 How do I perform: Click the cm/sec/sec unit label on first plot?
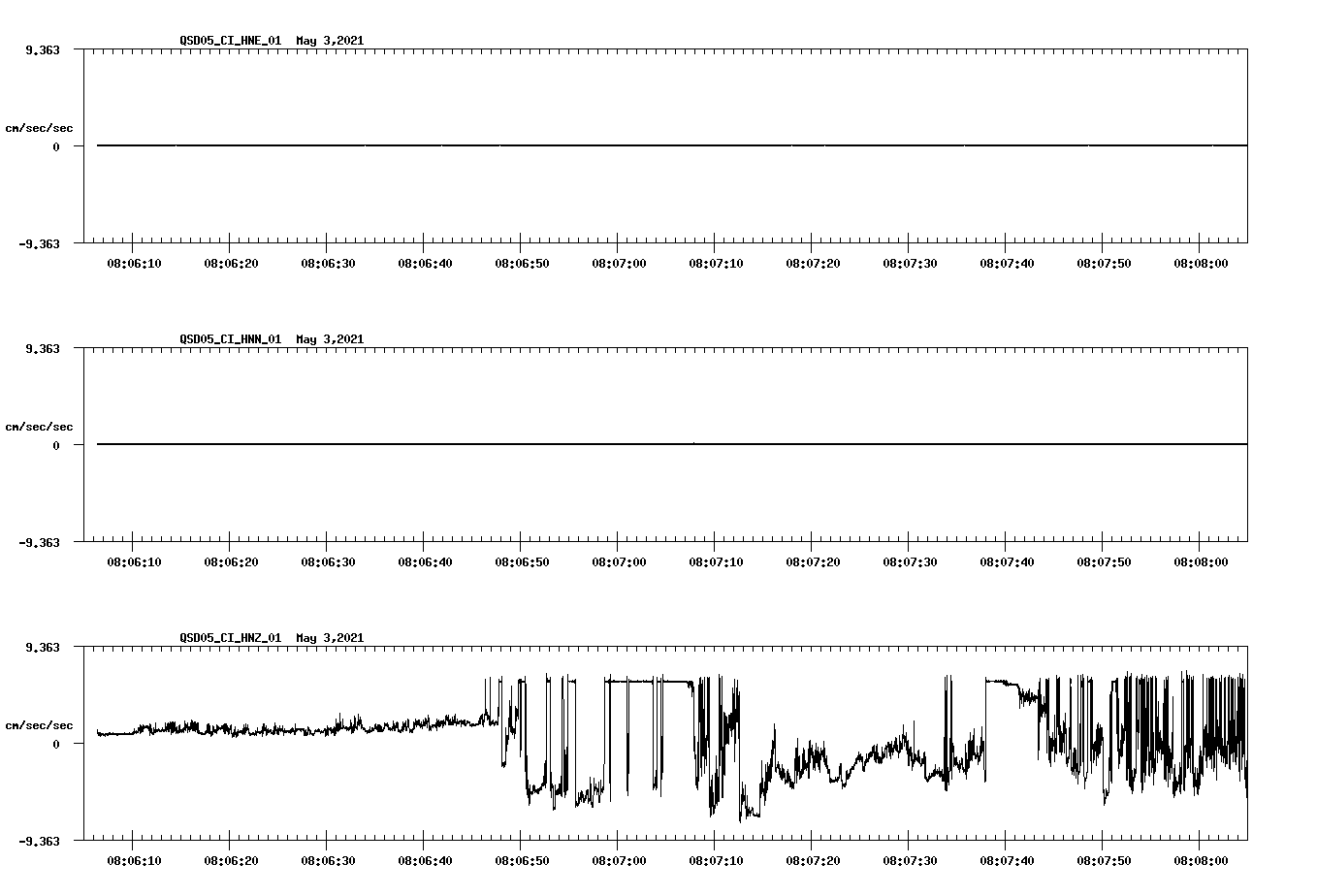pyautogui.click(x=40, y=127)
